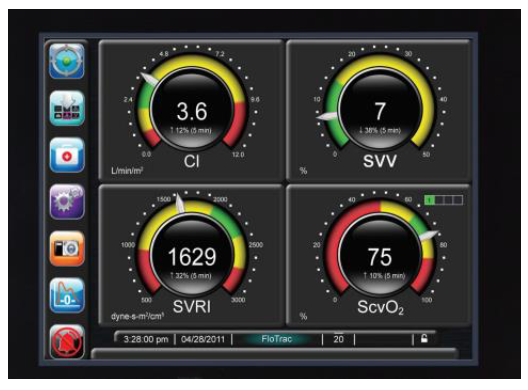The image size is (528, 390).
Task: Select the CI cockpit gauge value 3.6
Action: (192, 111)
